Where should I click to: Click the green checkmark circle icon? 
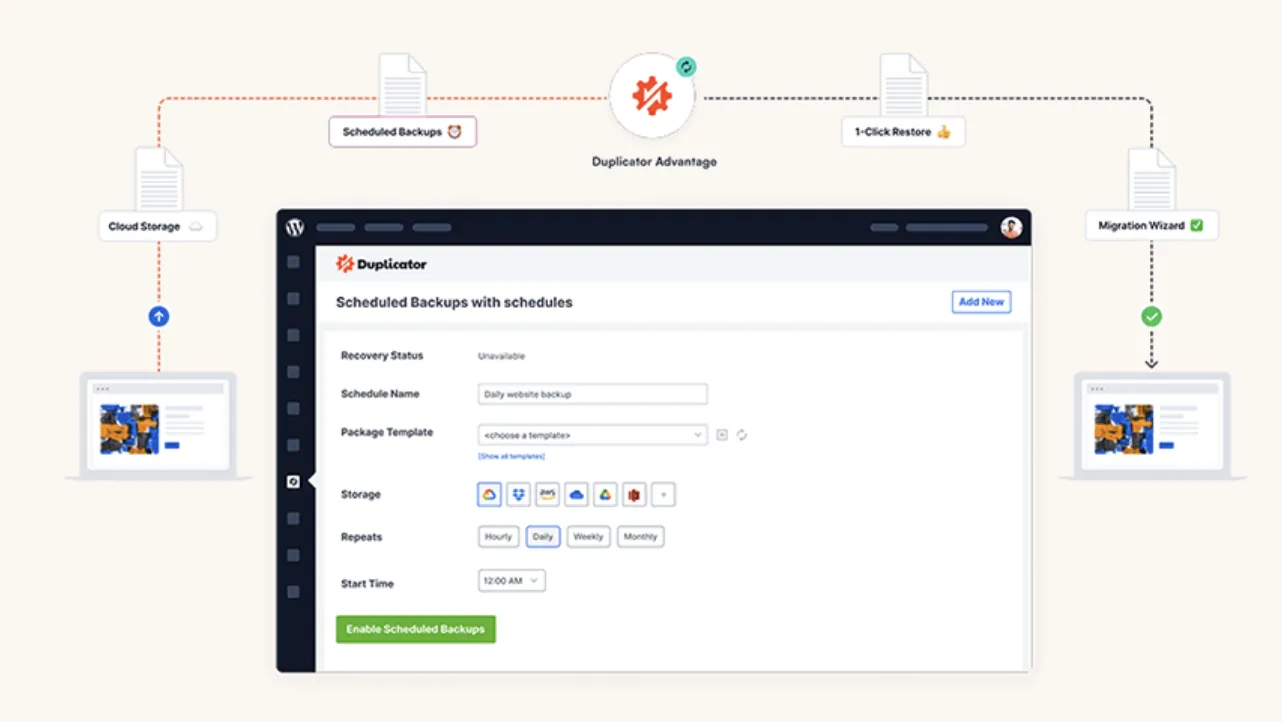tap(1152, 316)
